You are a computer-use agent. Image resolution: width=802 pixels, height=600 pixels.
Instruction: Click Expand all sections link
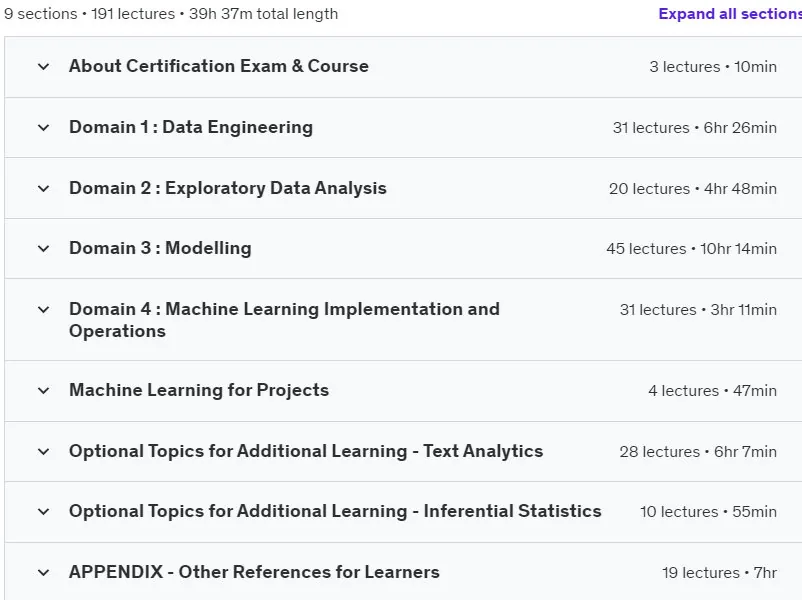coord(730,14)
